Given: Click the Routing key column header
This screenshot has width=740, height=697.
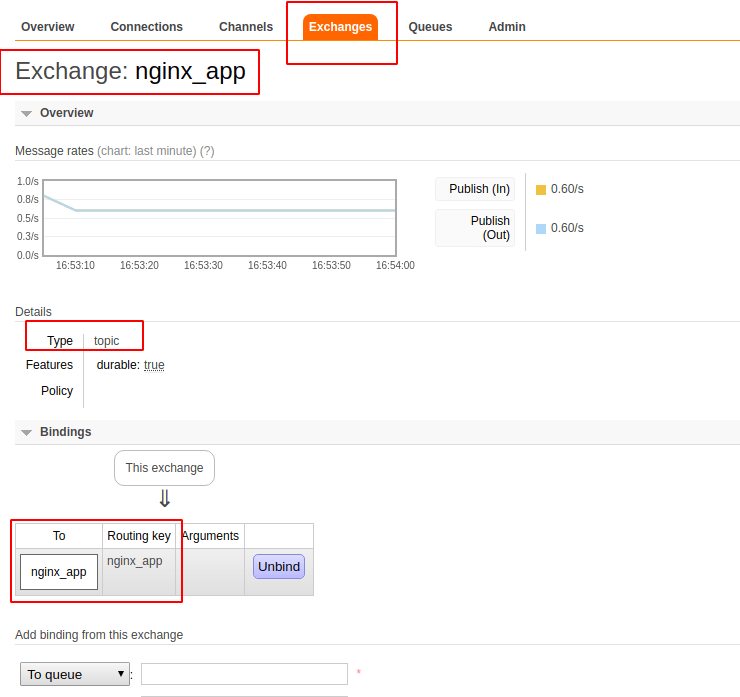Looking at the screenshot, I should tap(139, 536).
